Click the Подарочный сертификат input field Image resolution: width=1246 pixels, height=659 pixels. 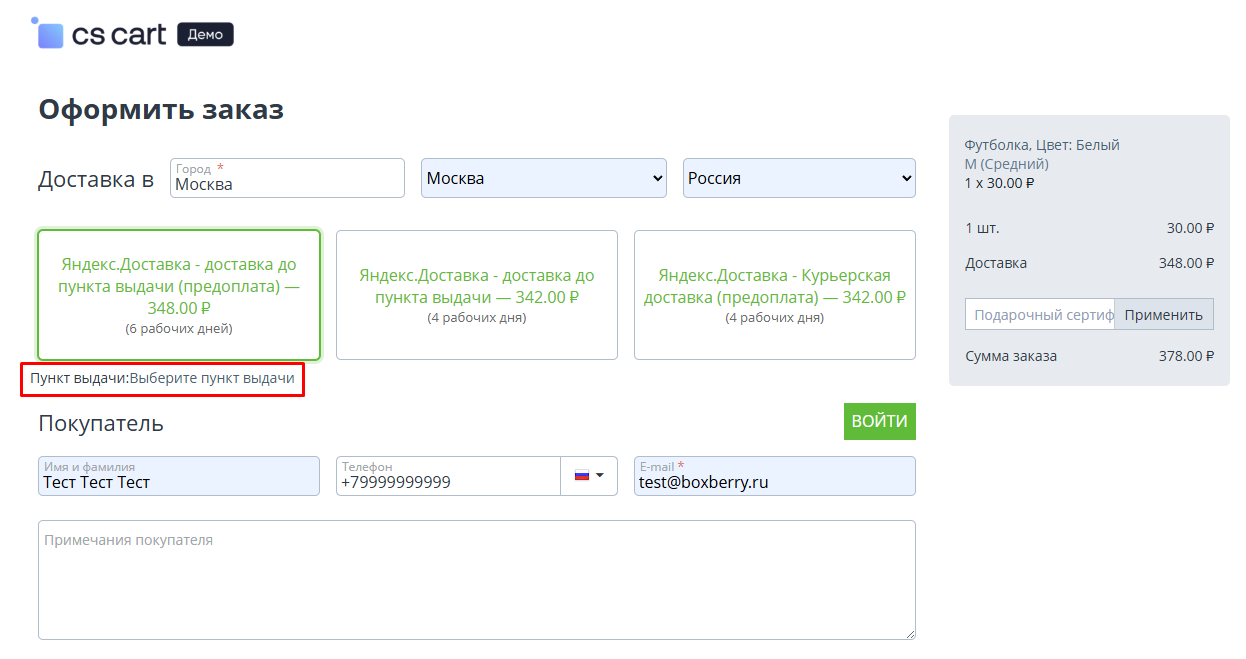[1040, 314]
